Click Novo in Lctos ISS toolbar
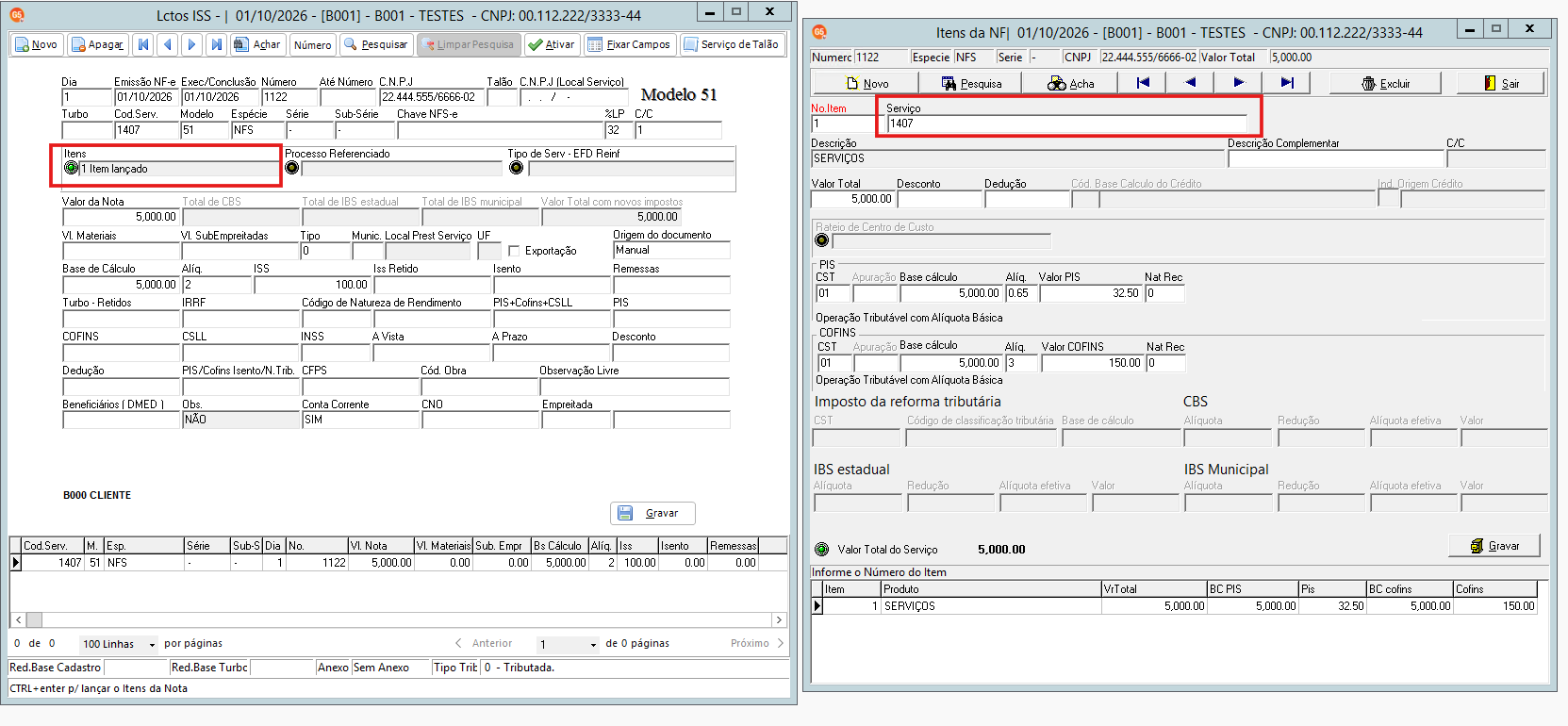This screenshot has height=726, width=1568. (37, 44)
